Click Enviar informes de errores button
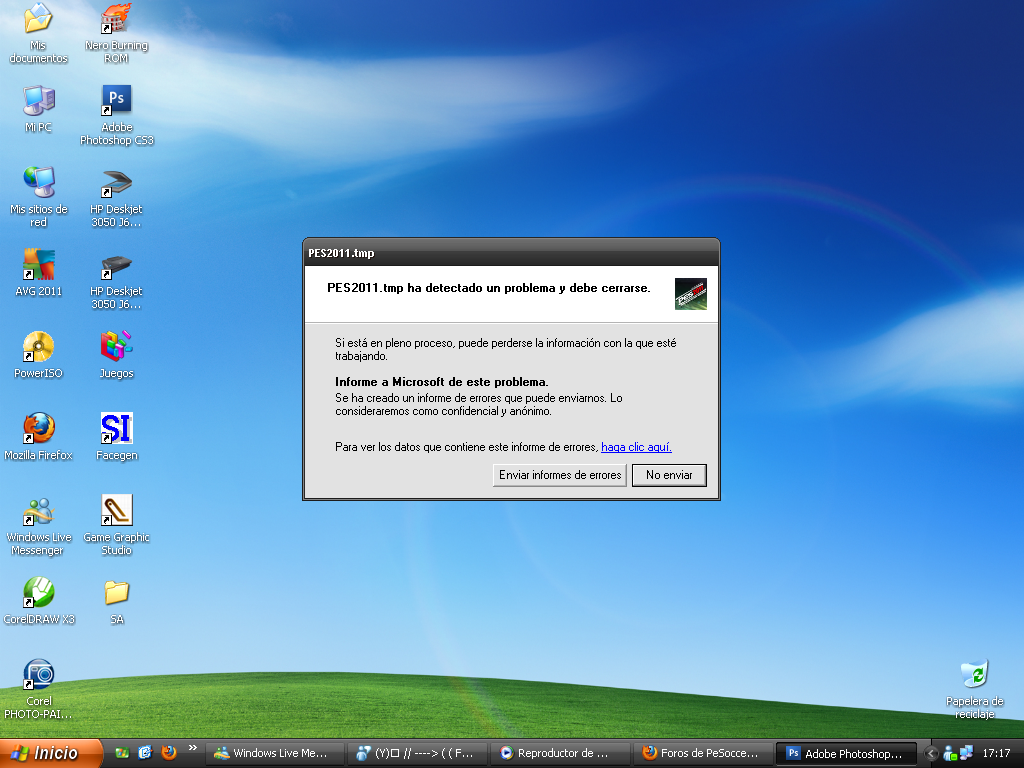The height and width of the screenshot is (768, 1024). click(x=560, y=475)
